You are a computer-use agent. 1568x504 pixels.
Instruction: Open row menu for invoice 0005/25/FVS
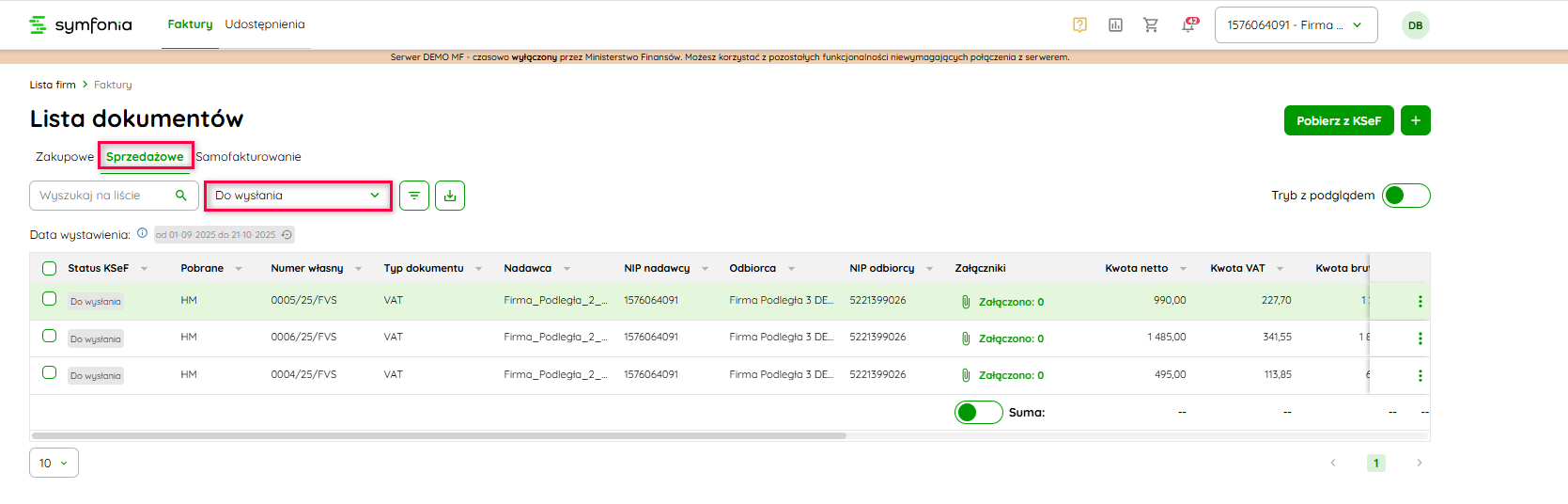1420,302
